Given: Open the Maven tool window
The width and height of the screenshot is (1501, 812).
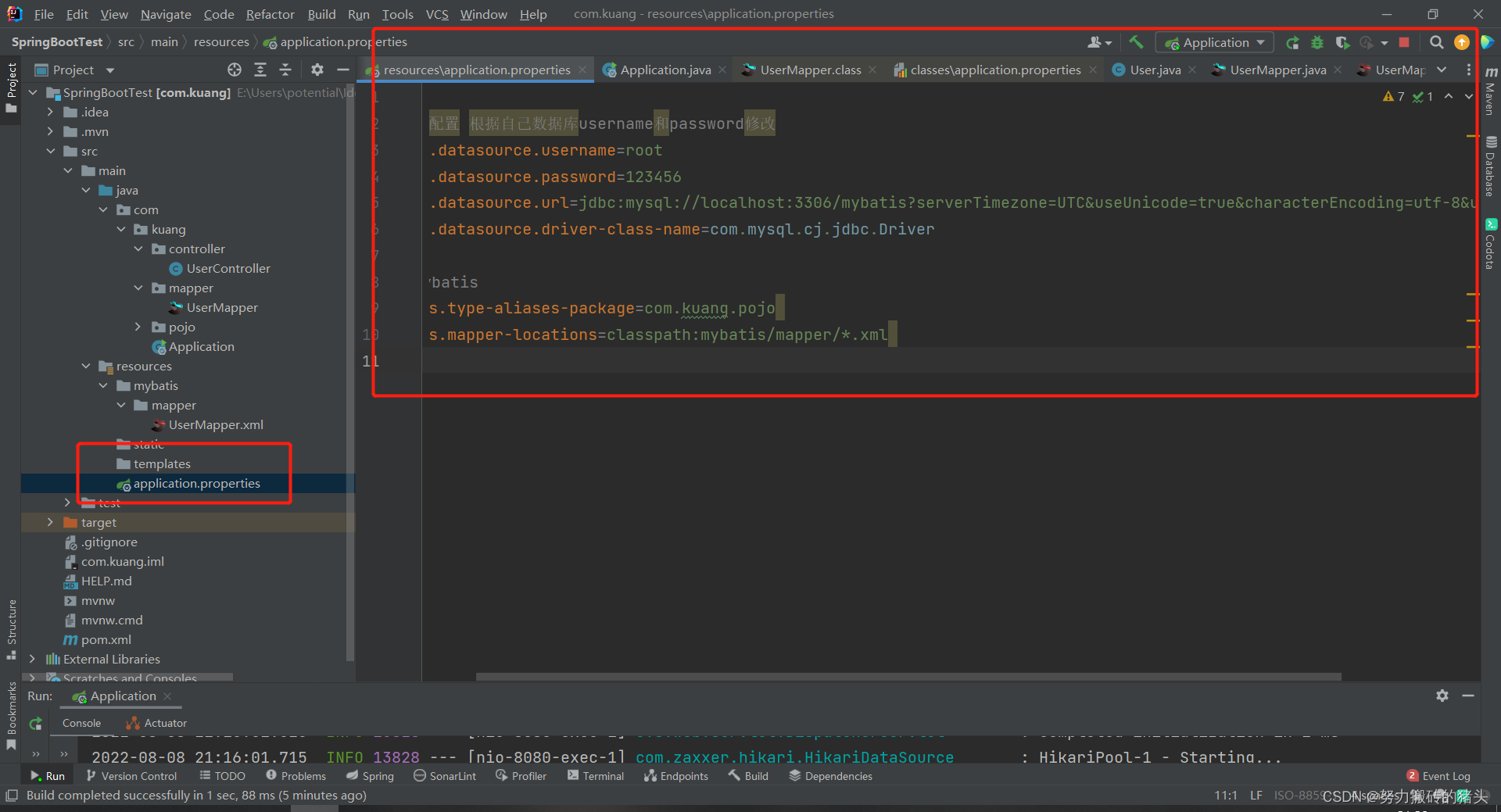Looking at the screenshot, I should pyautogui.click(x=1491, y=91).
